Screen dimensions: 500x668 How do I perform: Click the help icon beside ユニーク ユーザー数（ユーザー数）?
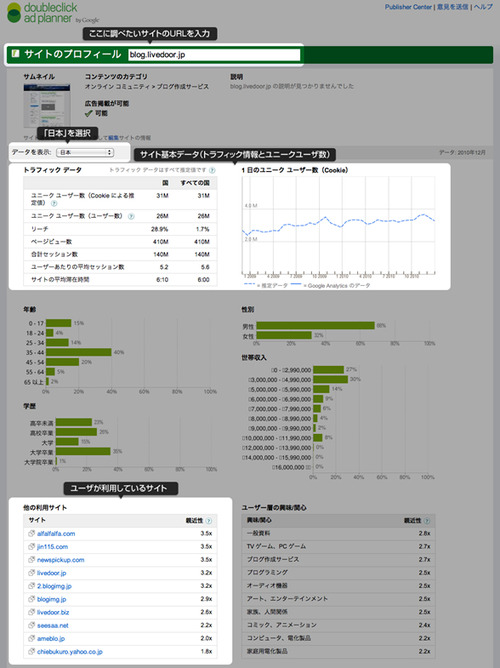click(131, 216)
